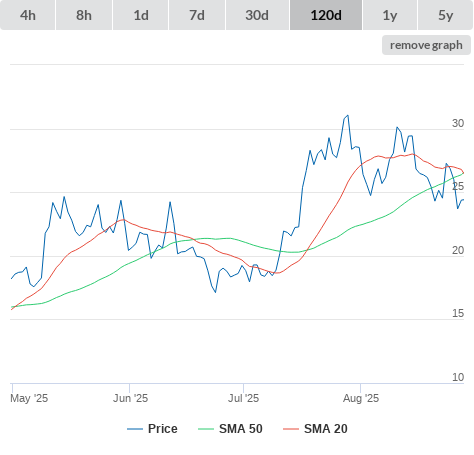
Task: Click the blue Price legend line swatch
Action: [135, 429]
